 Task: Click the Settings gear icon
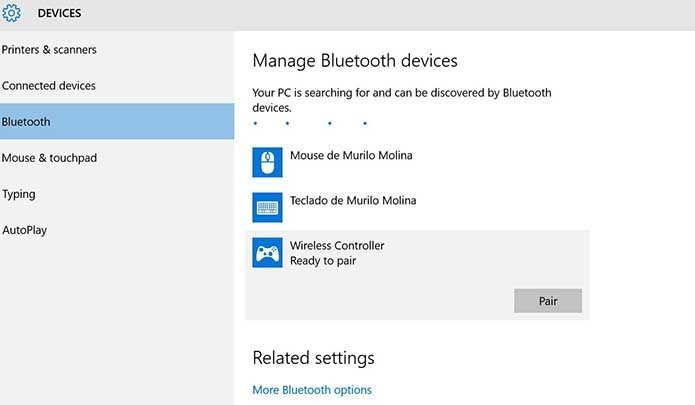(11, 13)
